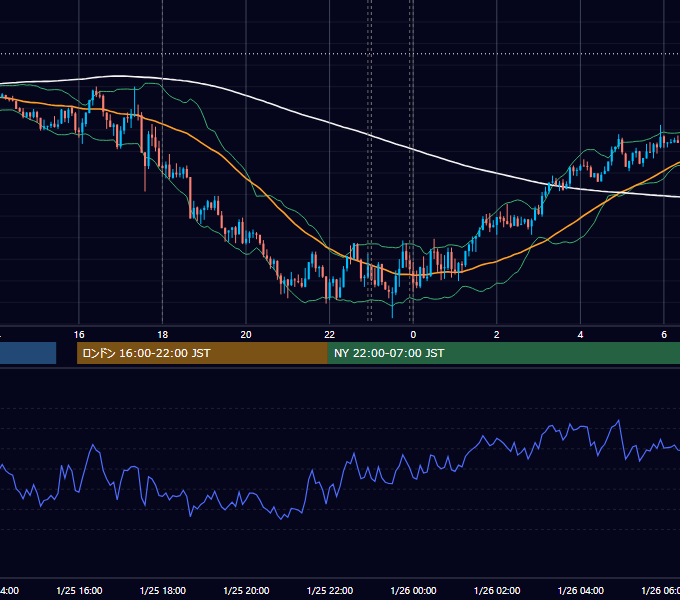Click the 0 hour label on the price chart axis
Image resolution: width=680 pixels, height=600 pixels.
(413, 335)
